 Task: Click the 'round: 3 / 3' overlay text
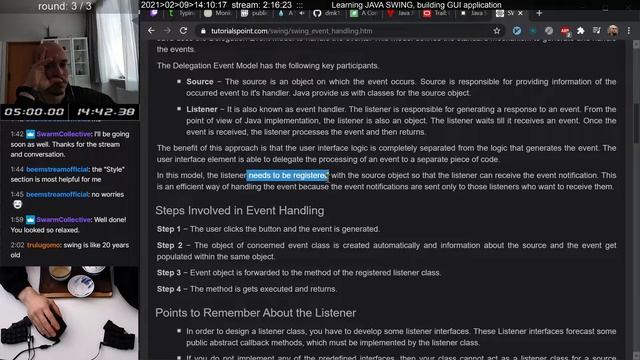pyautogui.click(x=64, y=7)
